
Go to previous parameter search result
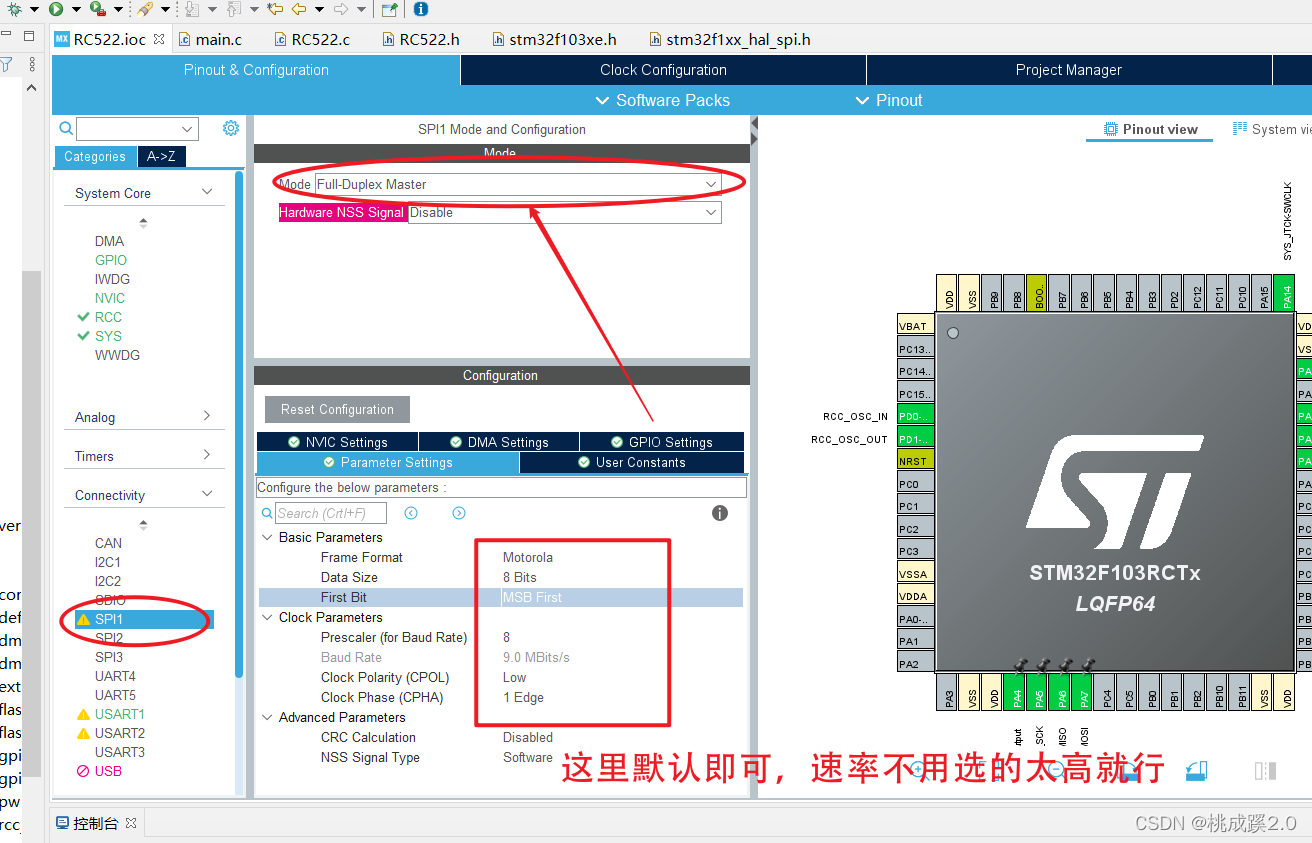click(x=411, y=513)
